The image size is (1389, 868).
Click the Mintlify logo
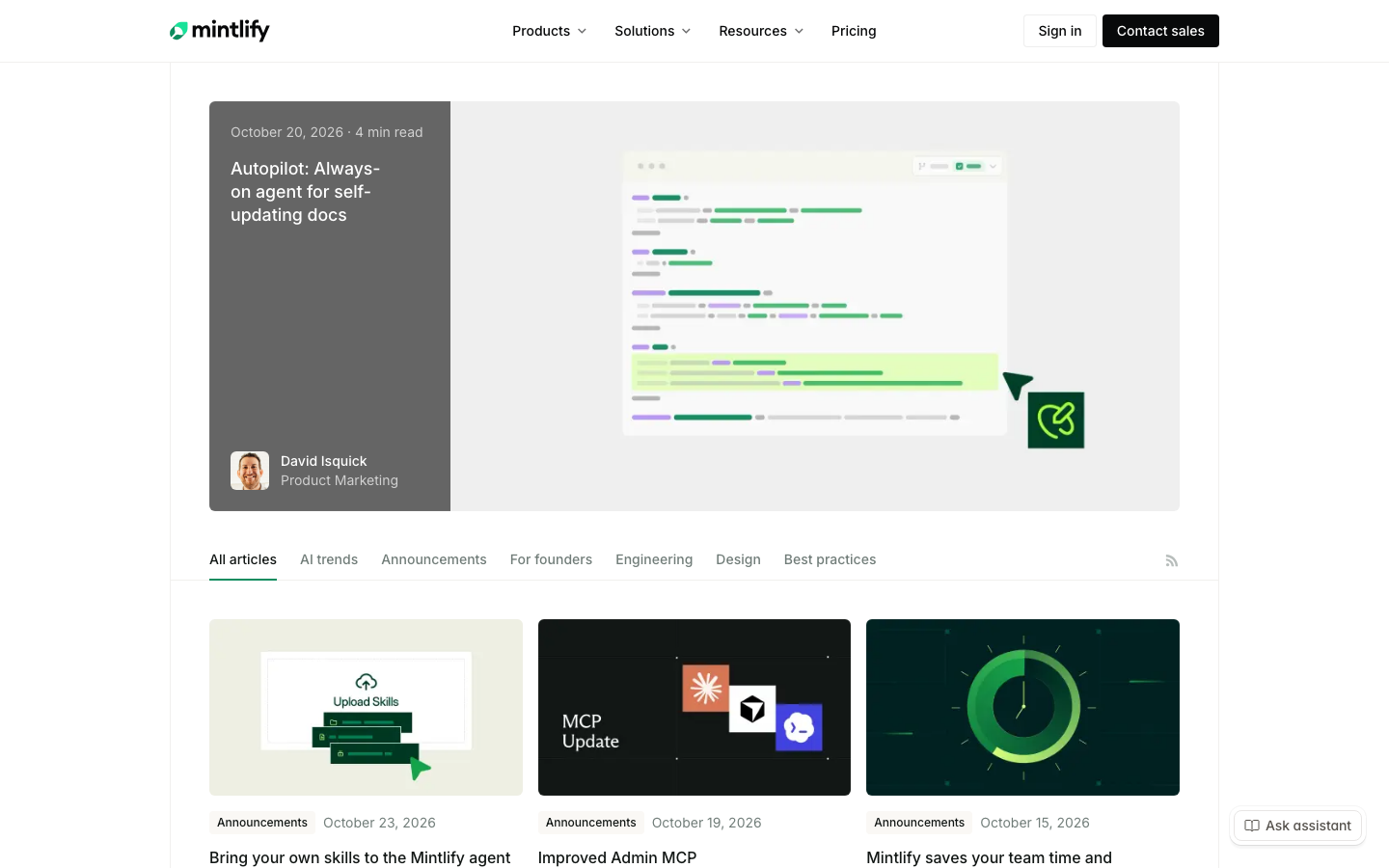point(220,31)
